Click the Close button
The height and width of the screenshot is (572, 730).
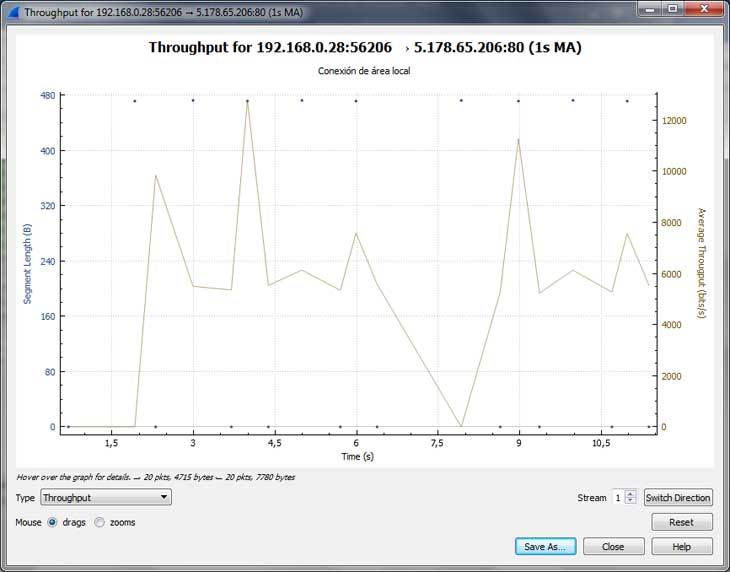[x=613, y=546]
